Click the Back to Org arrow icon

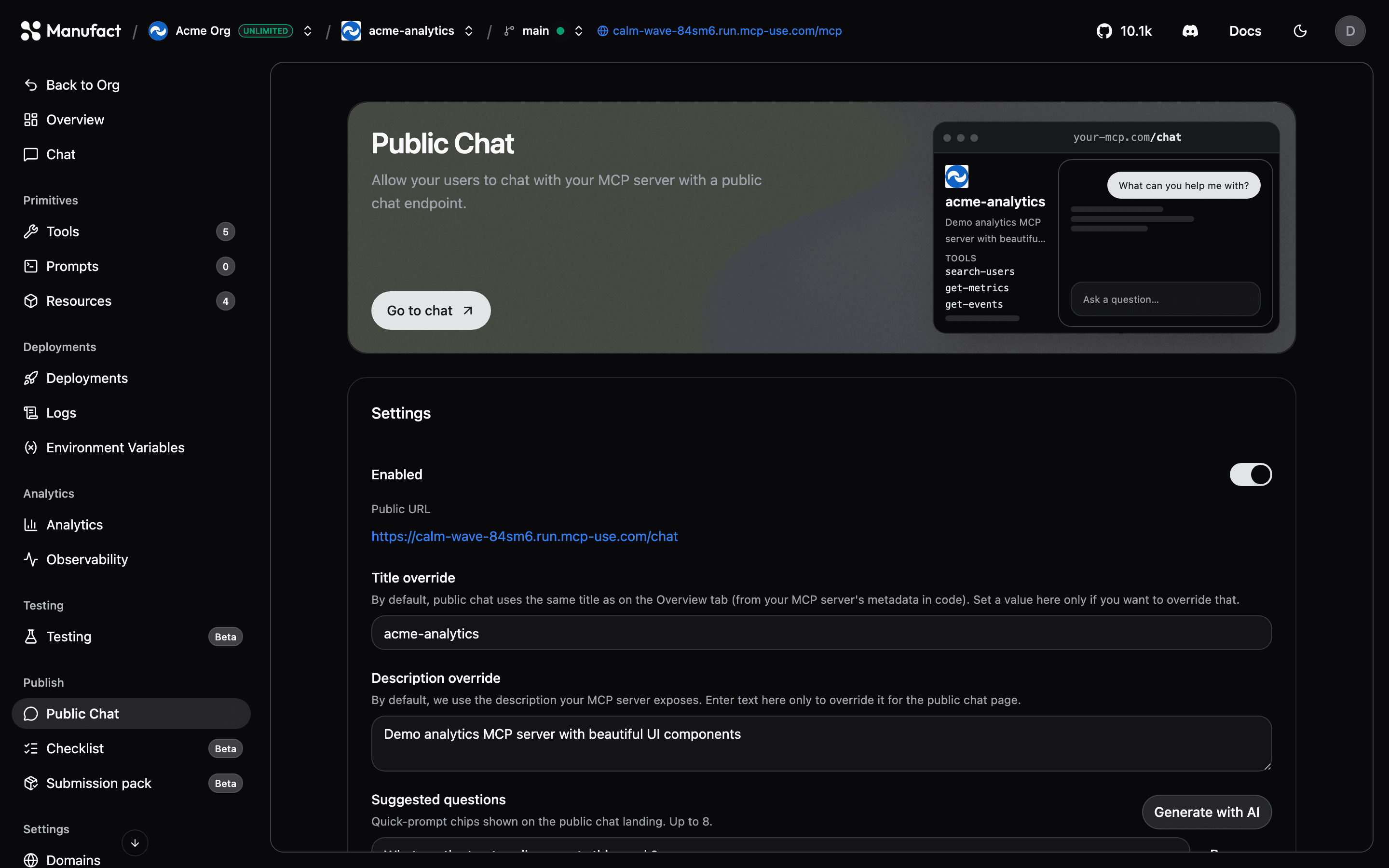coord(31,85)
